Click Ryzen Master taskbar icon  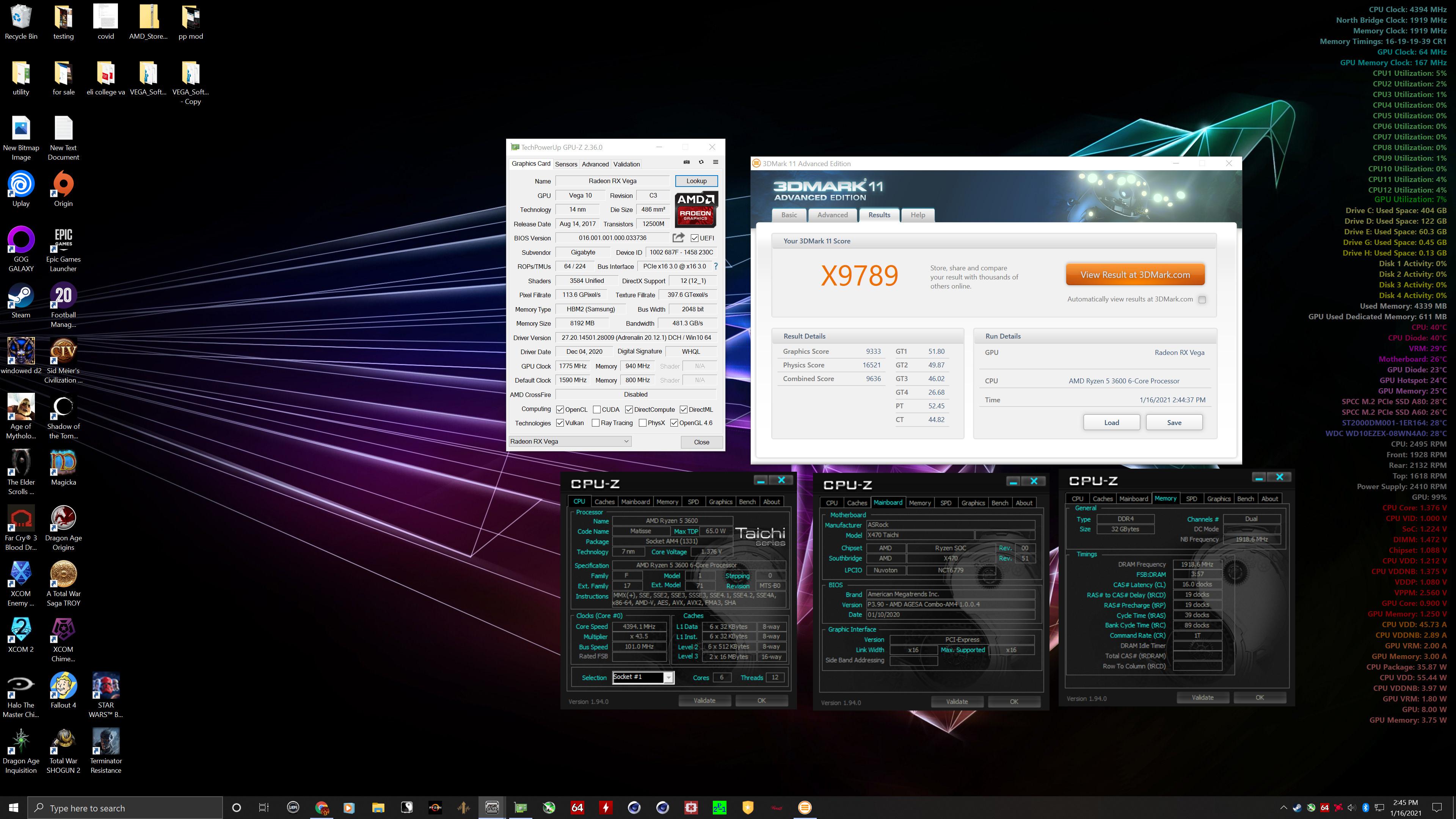point(435,808)
